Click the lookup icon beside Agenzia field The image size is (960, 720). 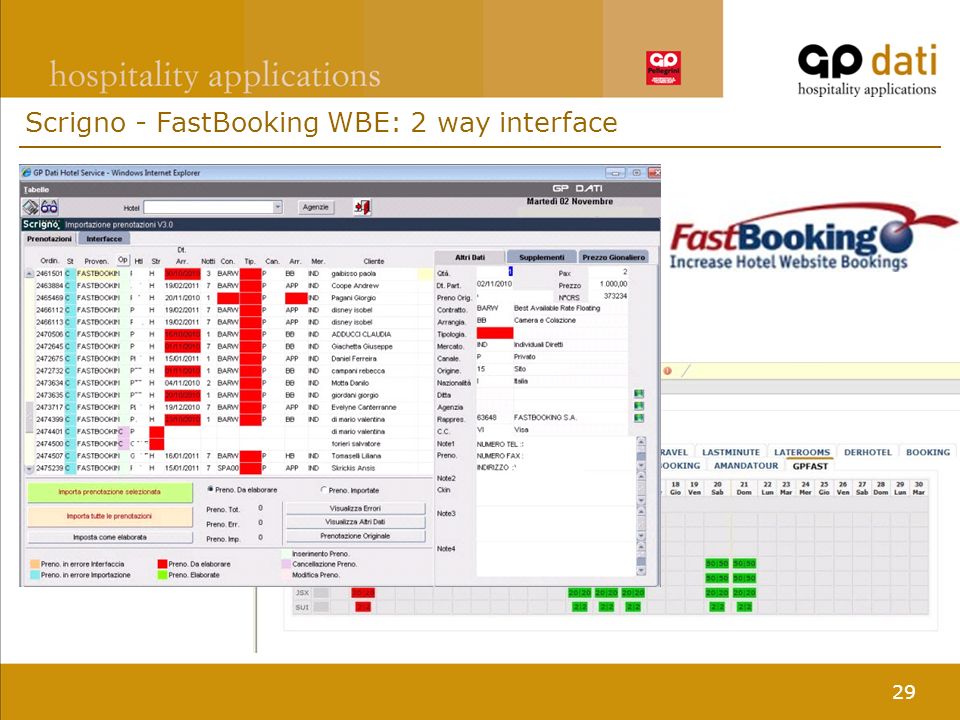[x=639, y=406]
